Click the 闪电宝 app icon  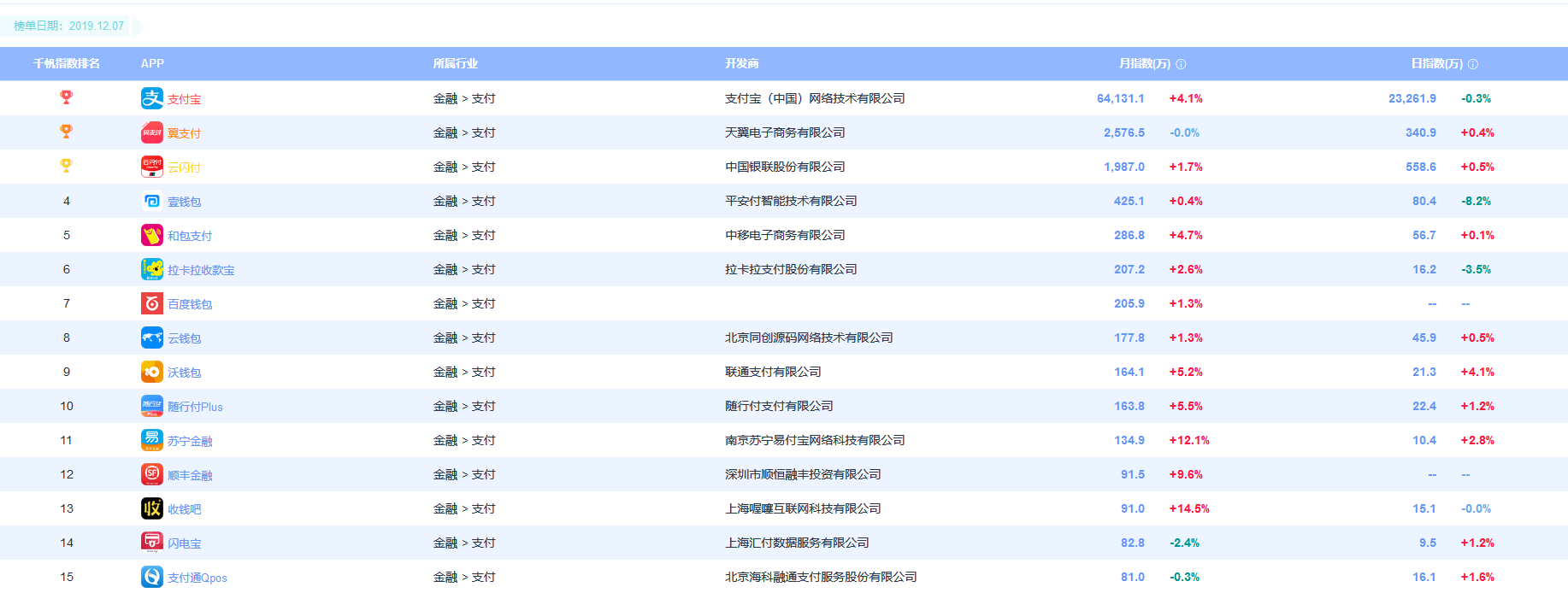tap(152, 543)
